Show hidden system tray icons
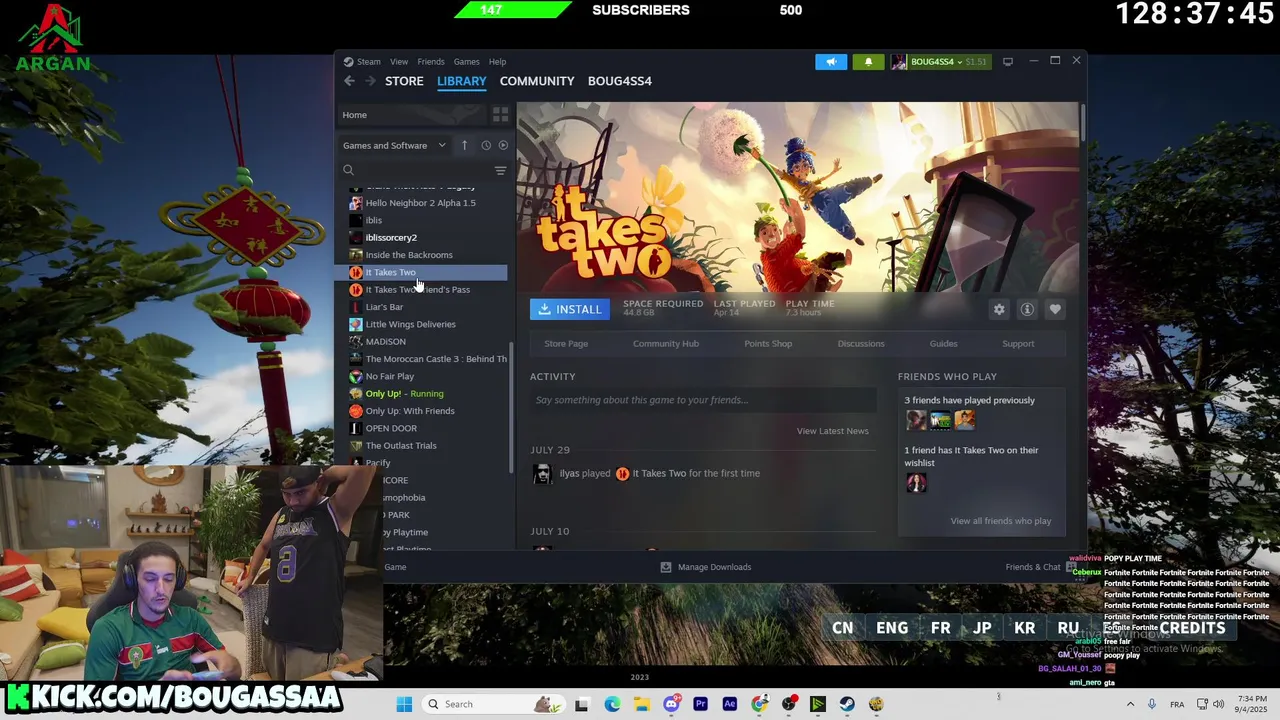This screenshot has height=720, width=1280. (1130, 704)
